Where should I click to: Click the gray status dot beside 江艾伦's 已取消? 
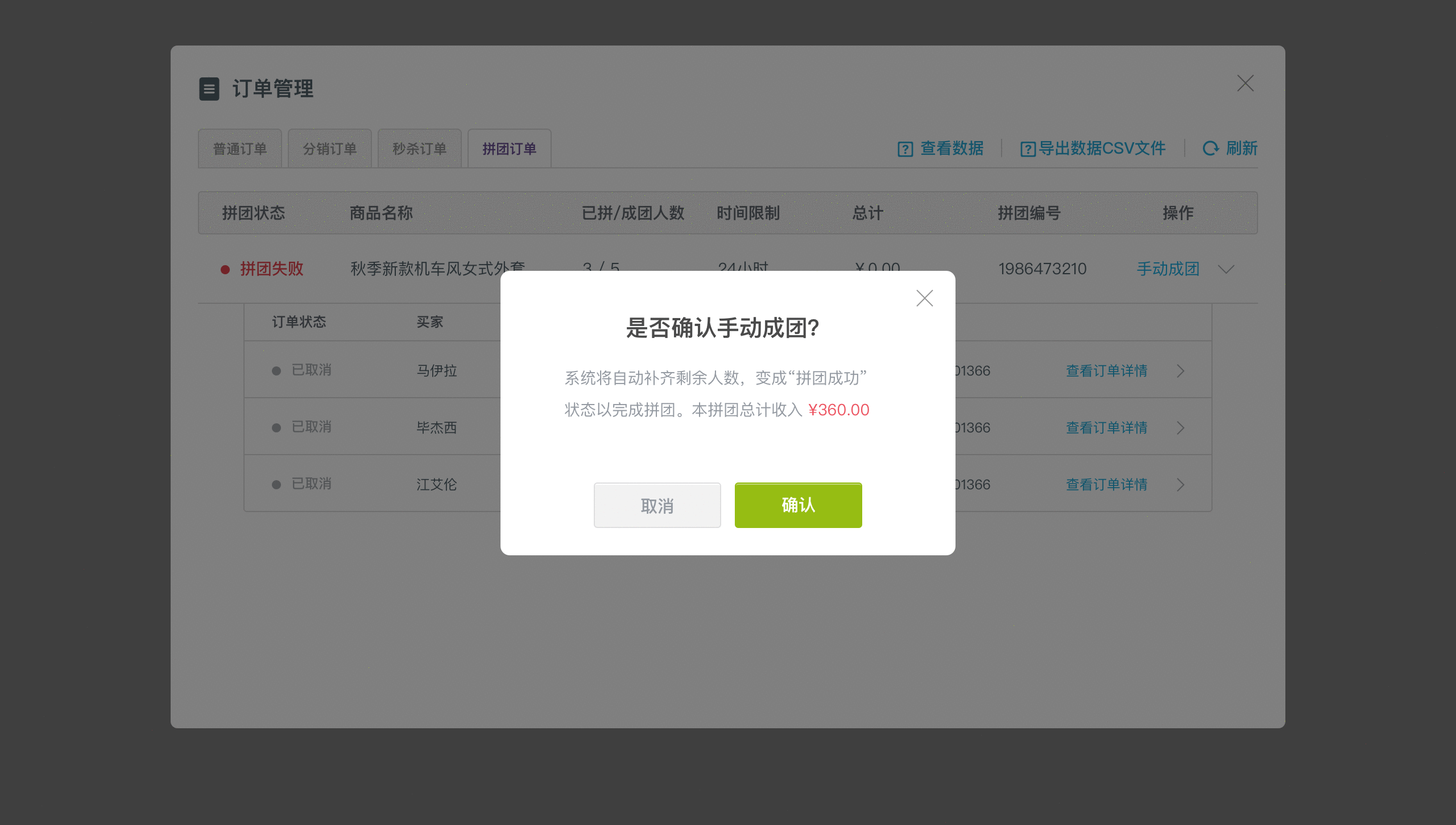(276, 484)
